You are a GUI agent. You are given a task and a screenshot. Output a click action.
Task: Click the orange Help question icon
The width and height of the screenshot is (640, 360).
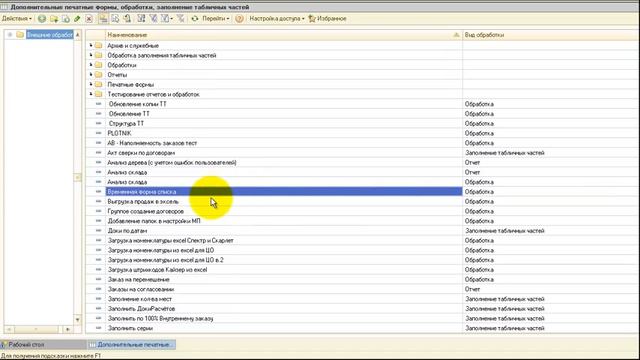coord(239,19)
